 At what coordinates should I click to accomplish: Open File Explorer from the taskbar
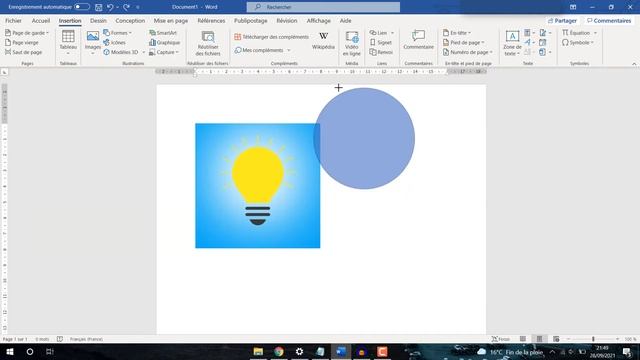click(x=258, y=351)
